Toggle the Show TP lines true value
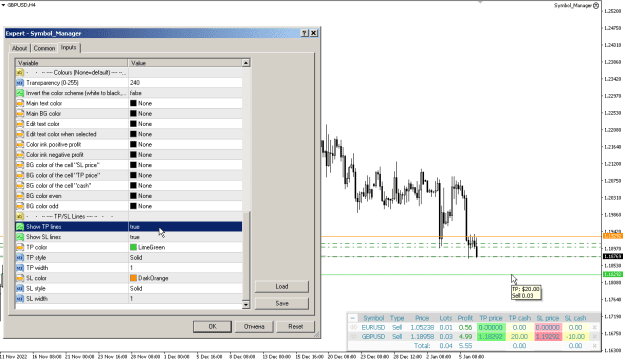Image resolution: width=625 pixels, height=362 pixels. point(185,227)
